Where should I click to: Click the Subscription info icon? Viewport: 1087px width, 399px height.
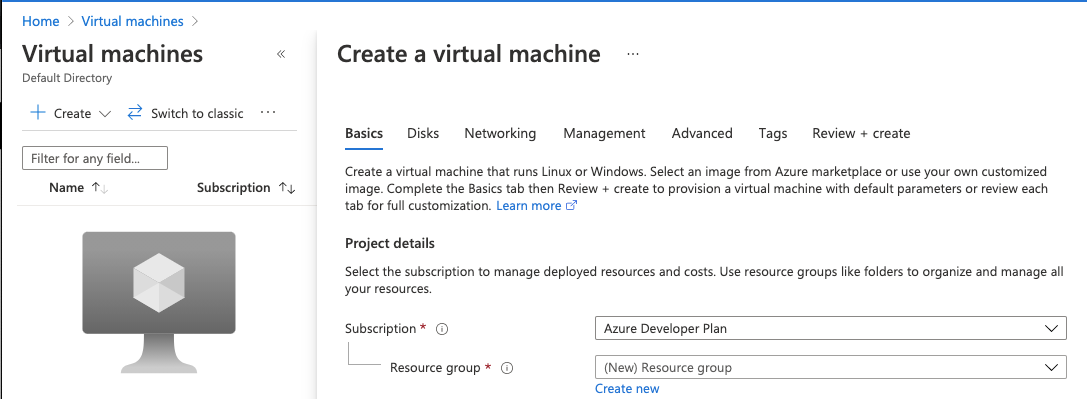click(x=442, y=329)
